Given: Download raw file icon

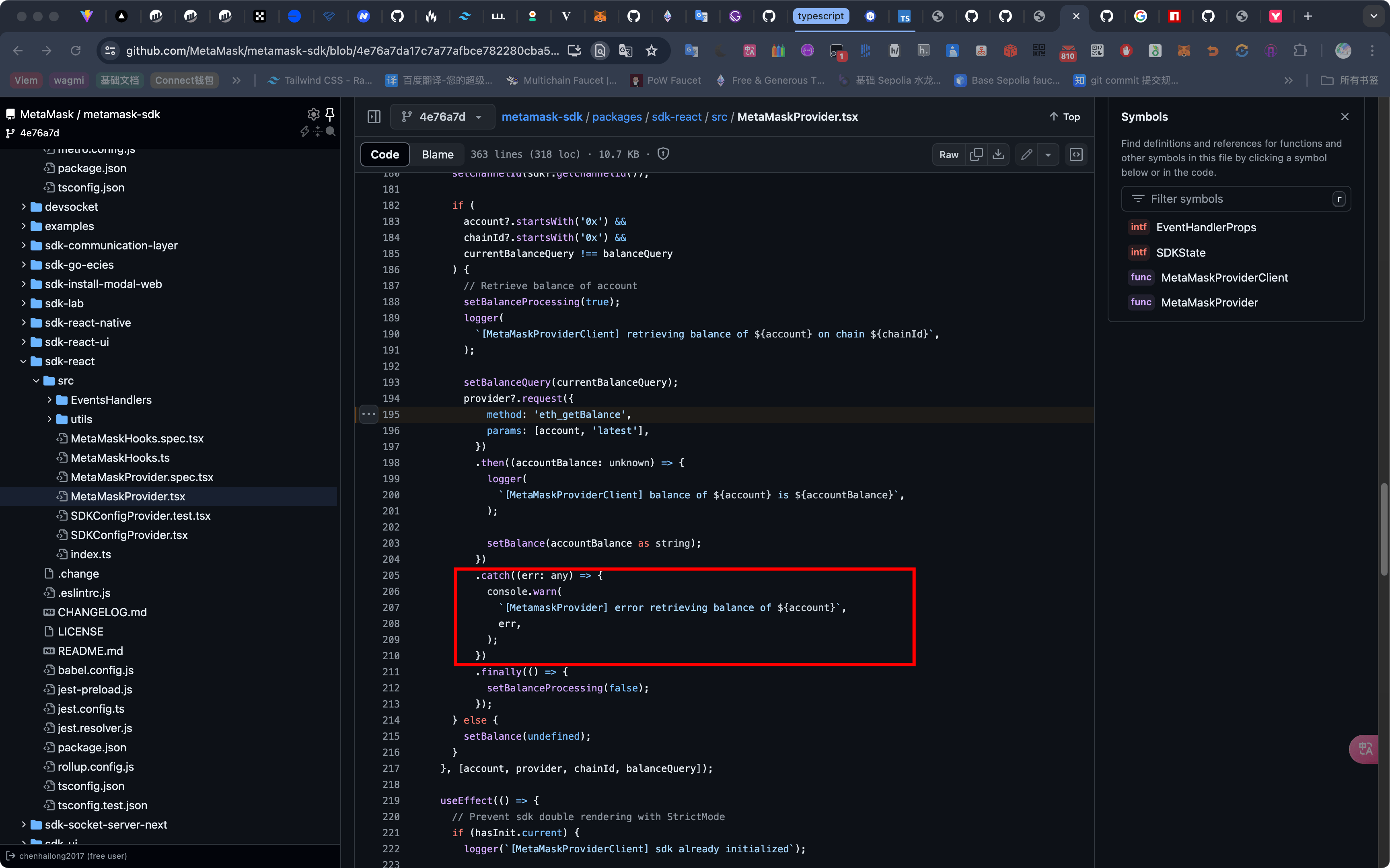Looking at the screenshot, I should 998,154.
